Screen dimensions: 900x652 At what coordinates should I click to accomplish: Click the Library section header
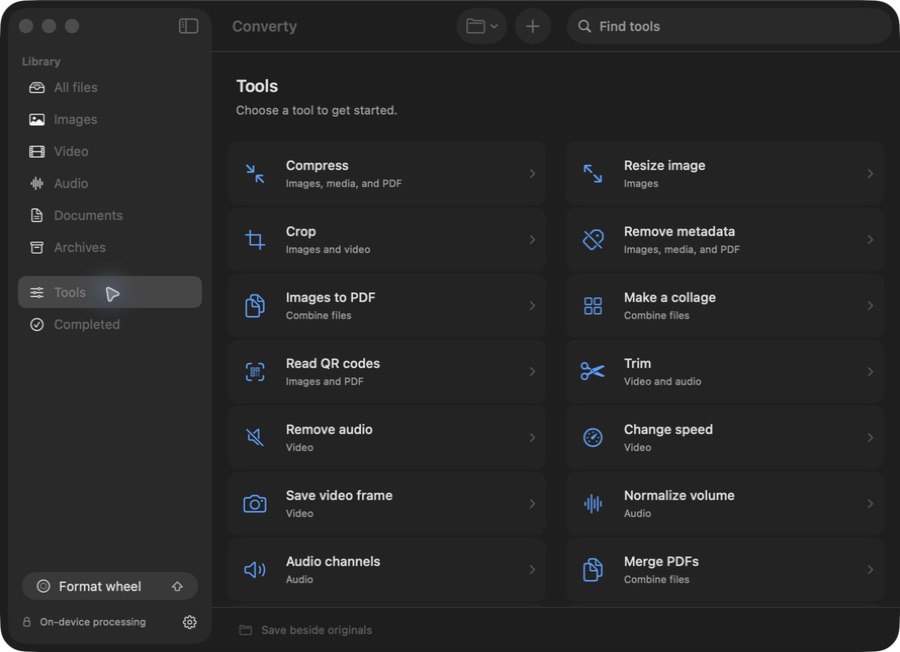(x=41, y=61)
